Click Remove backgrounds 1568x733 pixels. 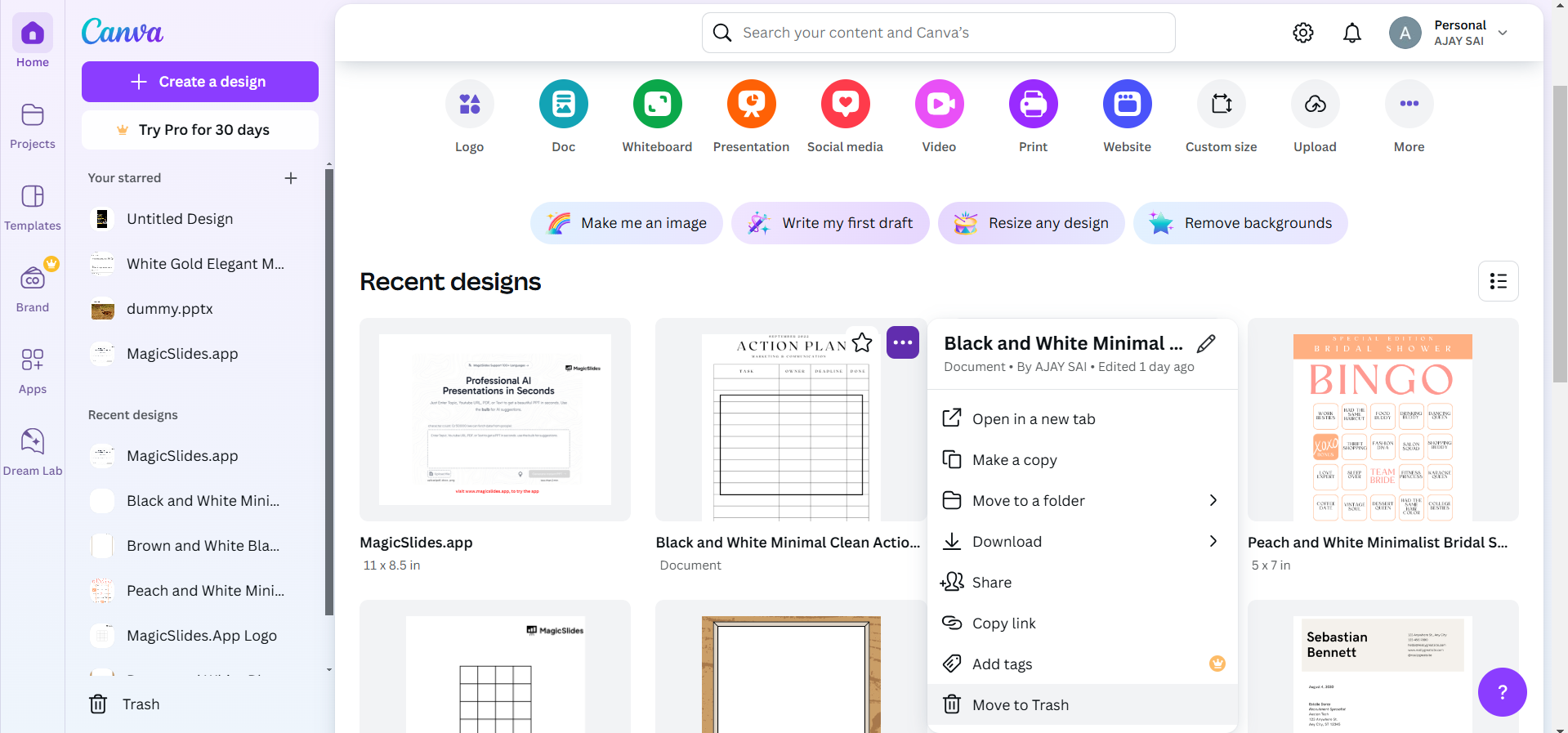click(x=1240, y=223)
